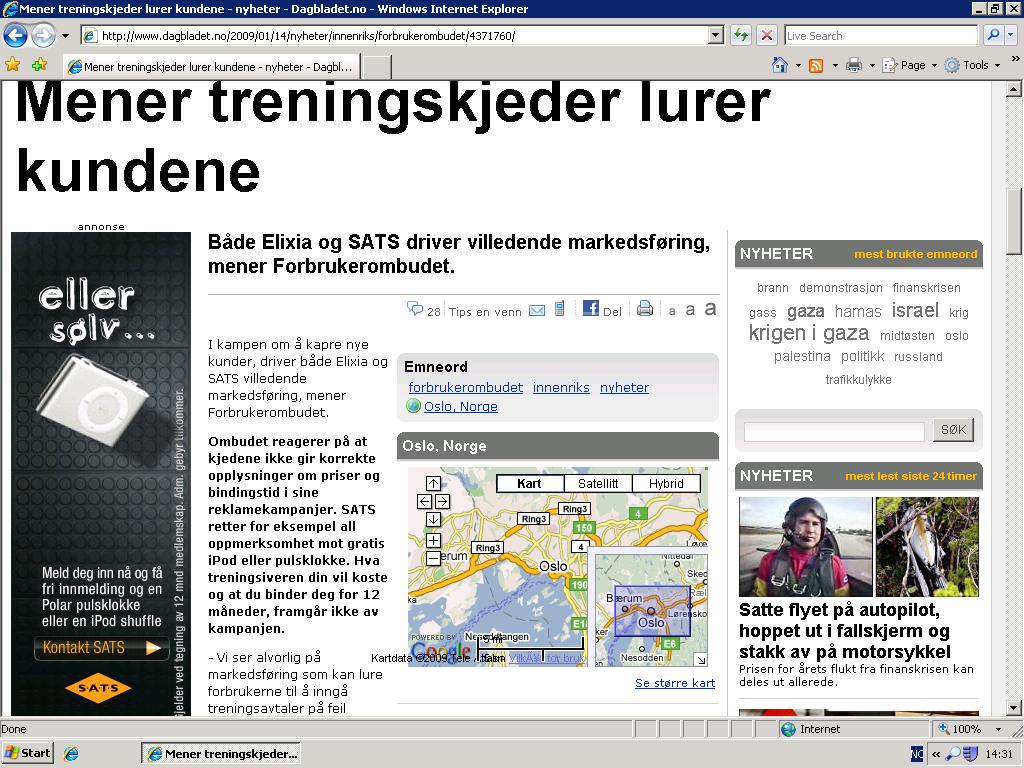The height and width of the screenshot is (768, 1024).
Task: Open Se større kart link
Action: pyautogui.click(x=675, y=682)
